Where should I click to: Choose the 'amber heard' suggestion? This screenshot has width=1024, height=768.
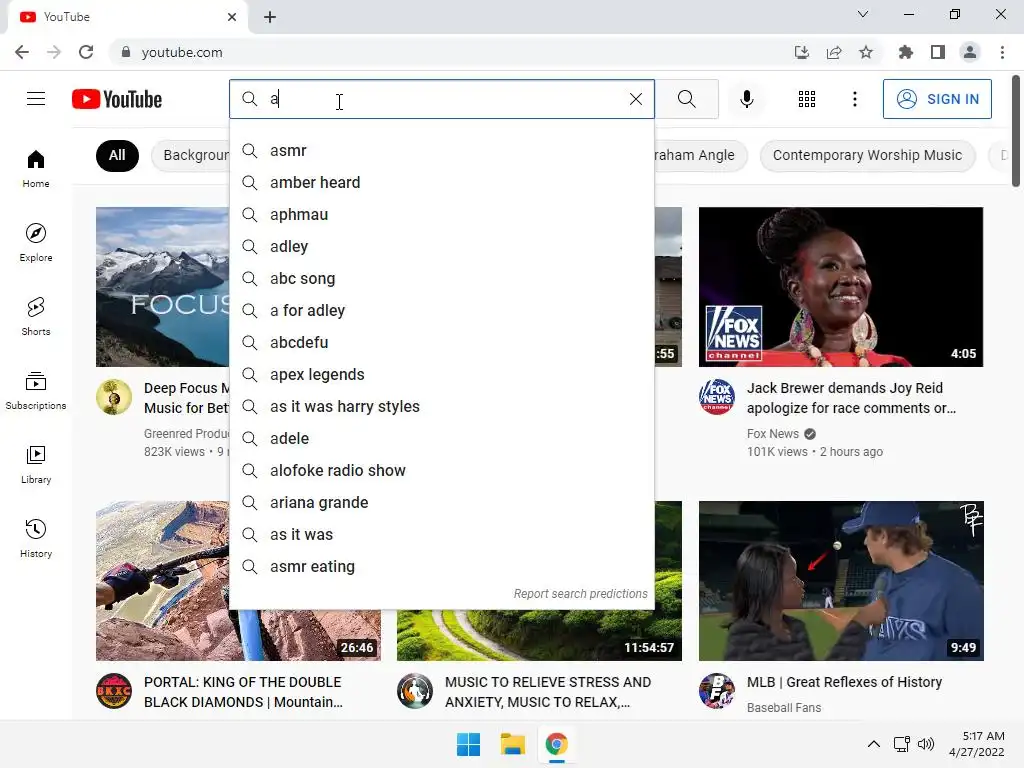pos(441,182)
